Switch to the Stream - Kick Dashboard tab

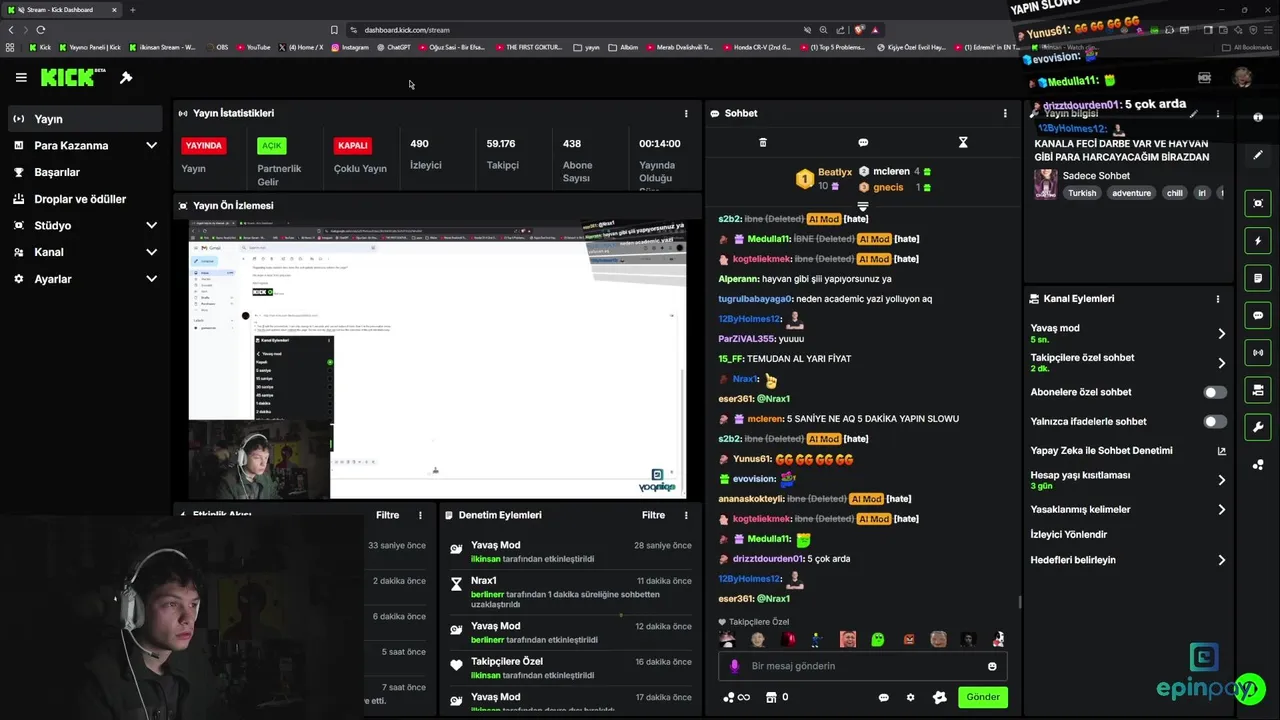click(62, 10)
